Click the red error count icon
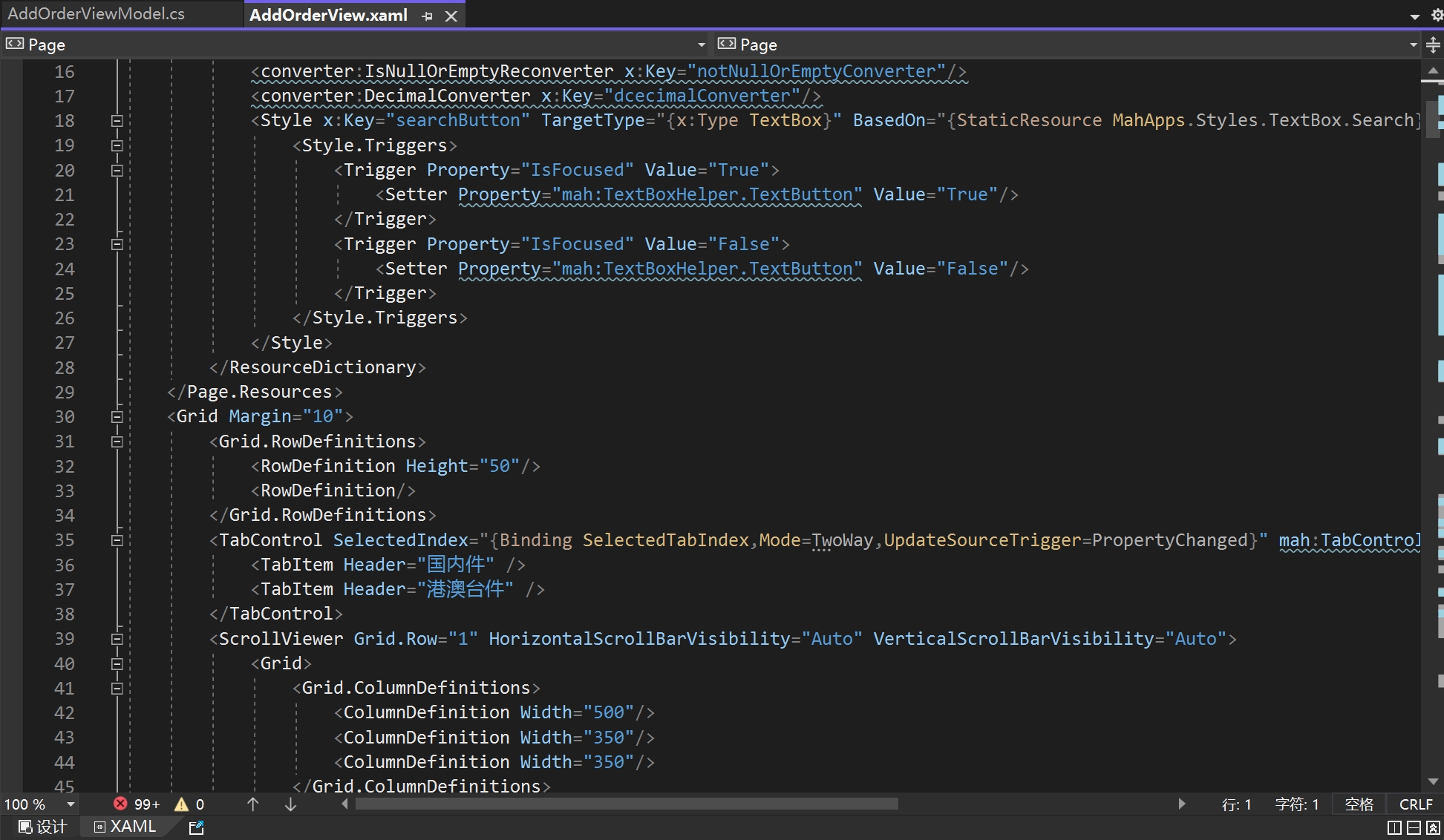The width and height of the screenshot is (1444, 840). pos(120,804)
